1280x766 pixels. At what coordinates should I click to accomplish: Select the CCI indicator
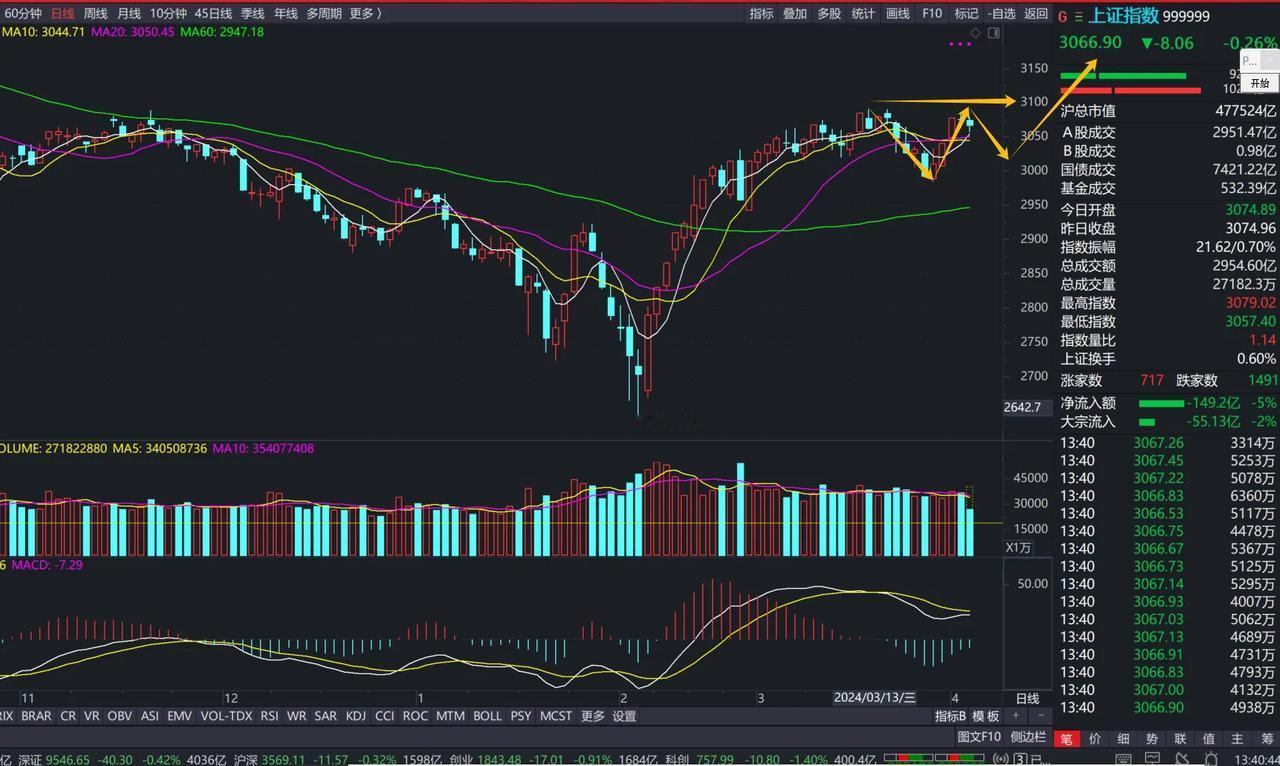[x=385, y=716]
